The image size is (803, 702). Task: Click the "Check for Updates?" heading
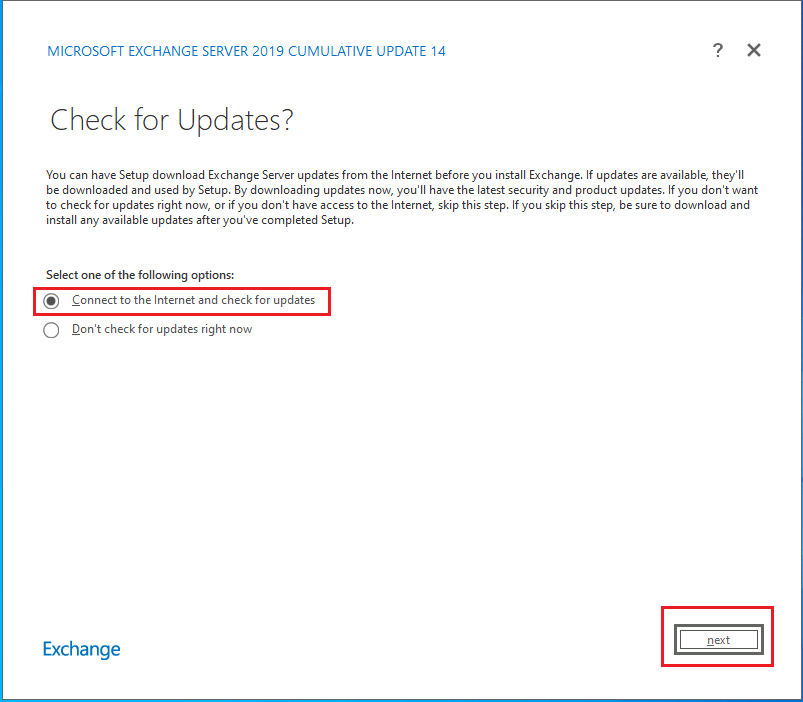171,120
